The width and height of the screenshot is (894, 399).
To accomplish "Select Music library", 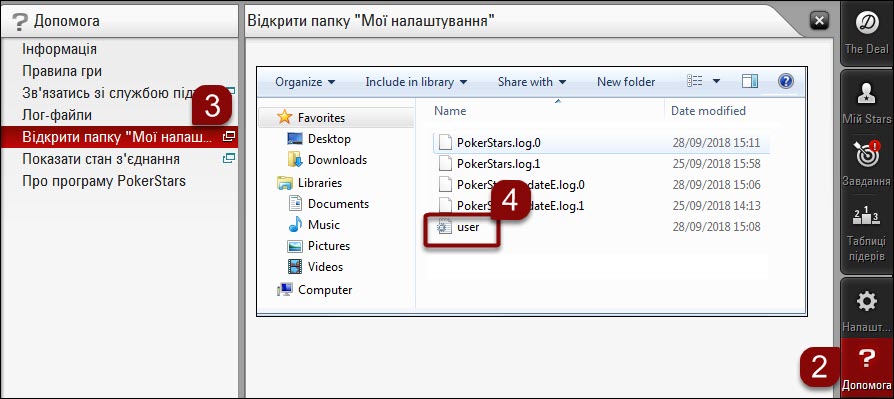I will [323, 225].
